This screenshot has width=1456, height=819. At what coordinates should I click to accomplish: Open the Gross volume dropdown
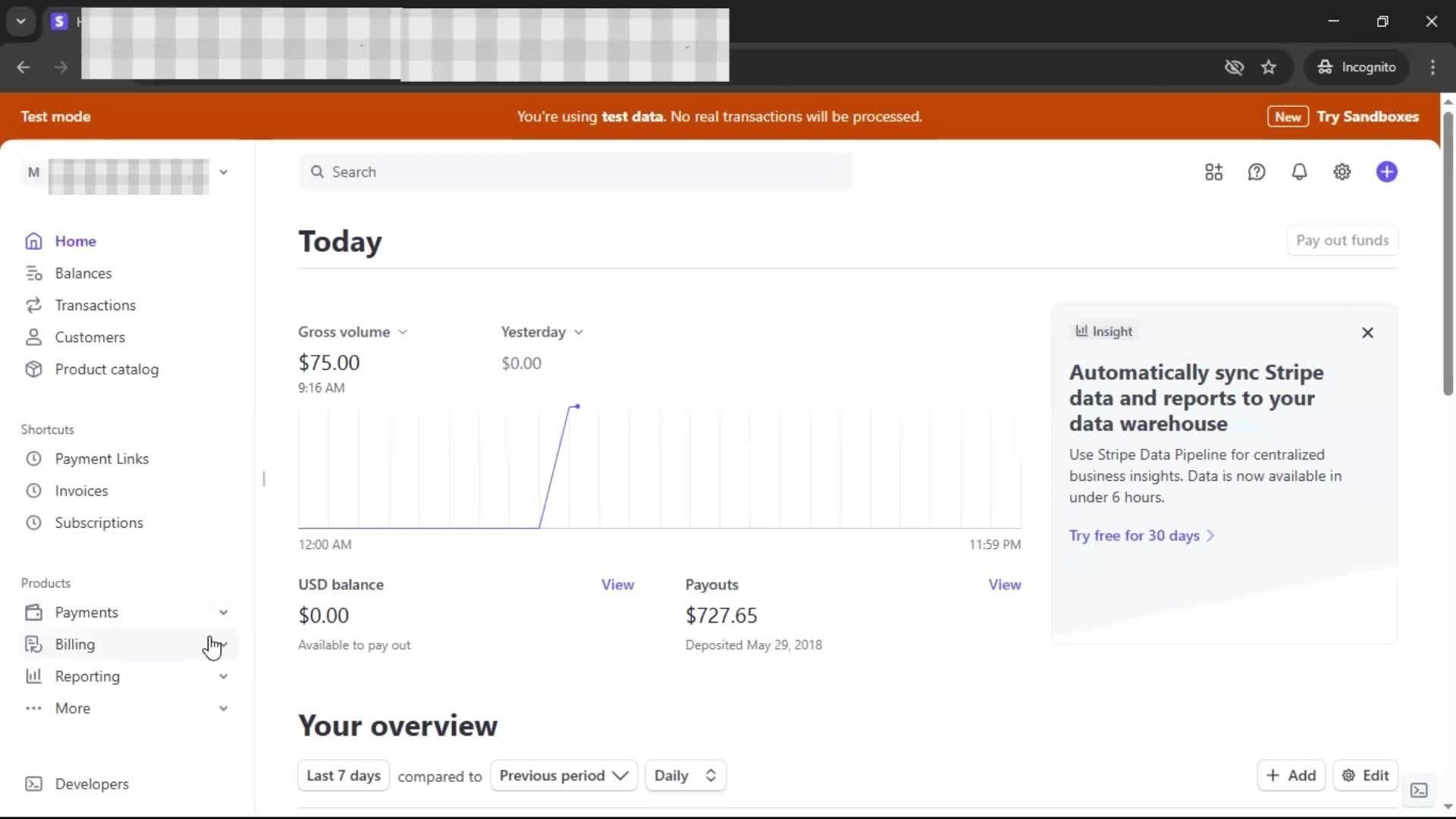[353, 332]
